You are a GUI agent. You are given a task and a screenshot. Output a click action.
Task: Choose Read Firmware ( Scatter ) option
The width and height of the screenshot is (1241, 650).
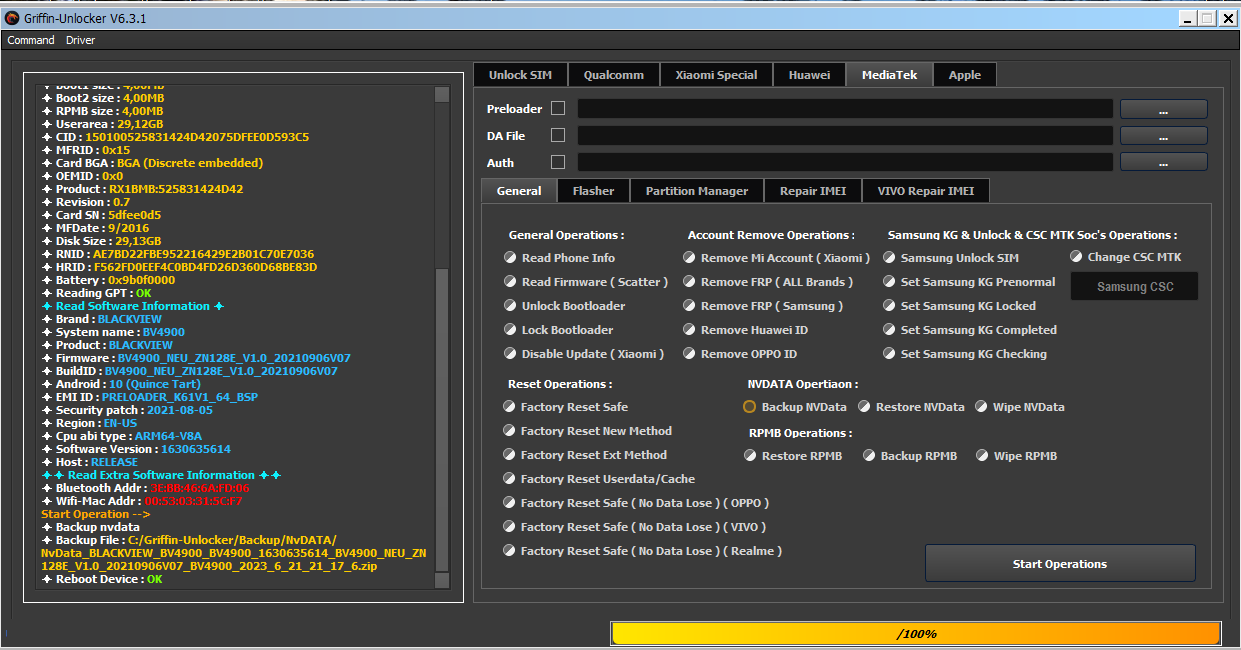point(586,282)
